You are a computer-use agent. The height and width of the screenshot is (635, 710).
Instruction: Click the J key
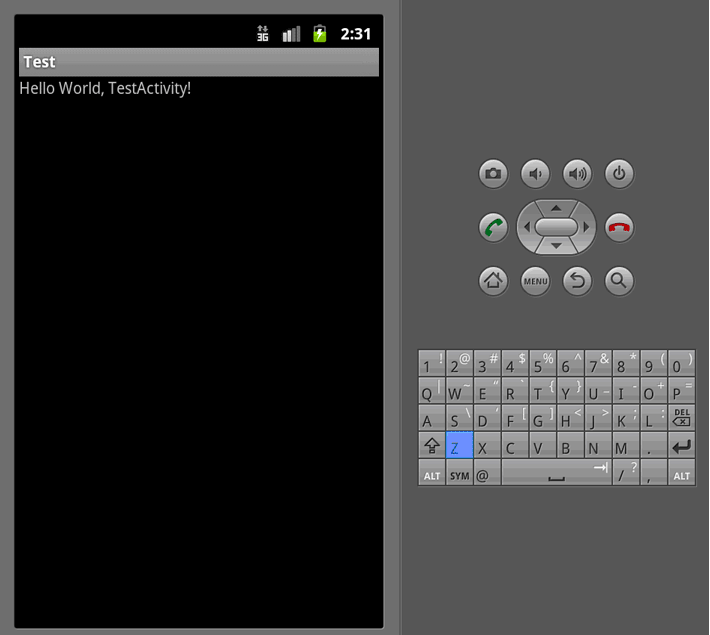tap(598, 418)
